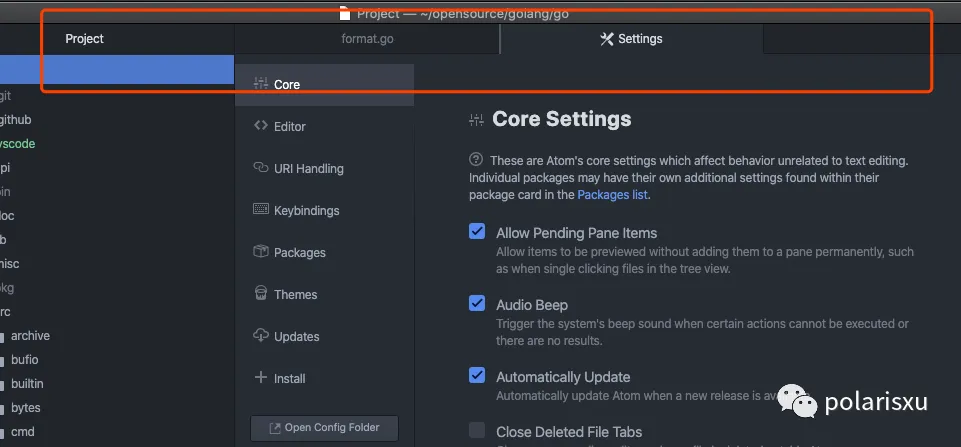Click the Open Config Folder button
Screen dimensions: 961x447
coord(324,428)
